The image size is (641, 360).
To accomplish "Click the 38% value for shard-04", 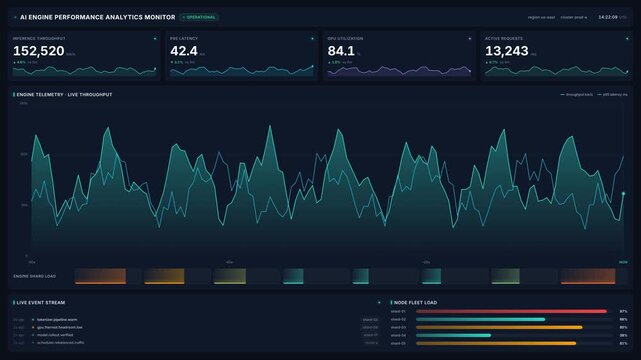I will pos(623,335).
